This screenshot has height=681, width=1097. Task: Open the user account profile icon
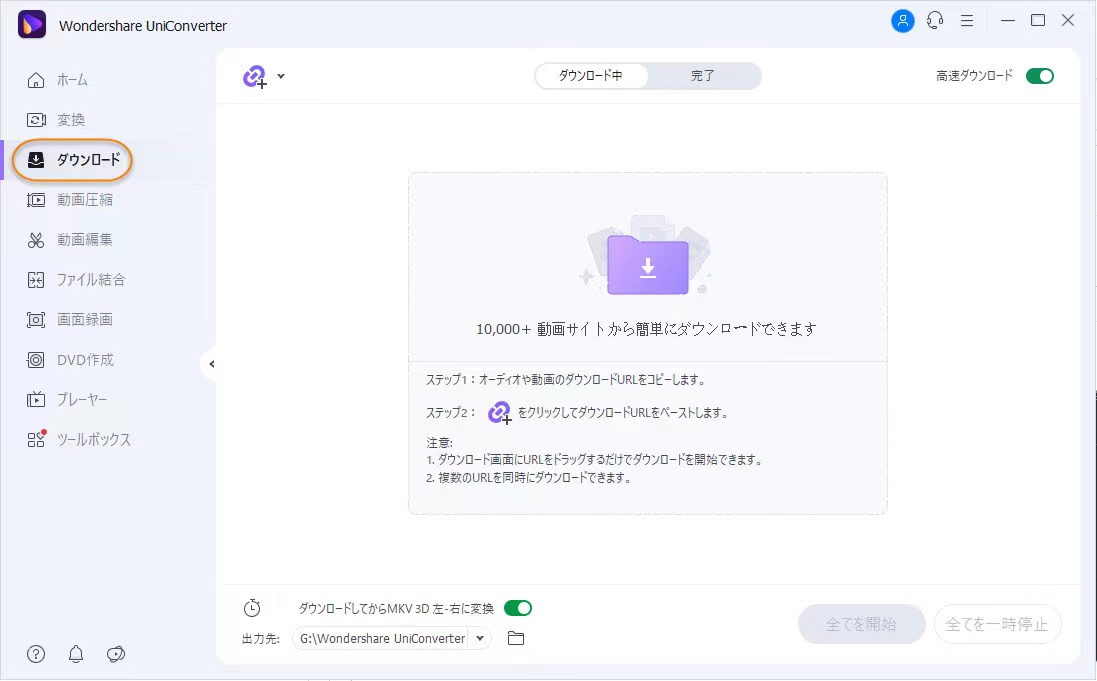903,21
